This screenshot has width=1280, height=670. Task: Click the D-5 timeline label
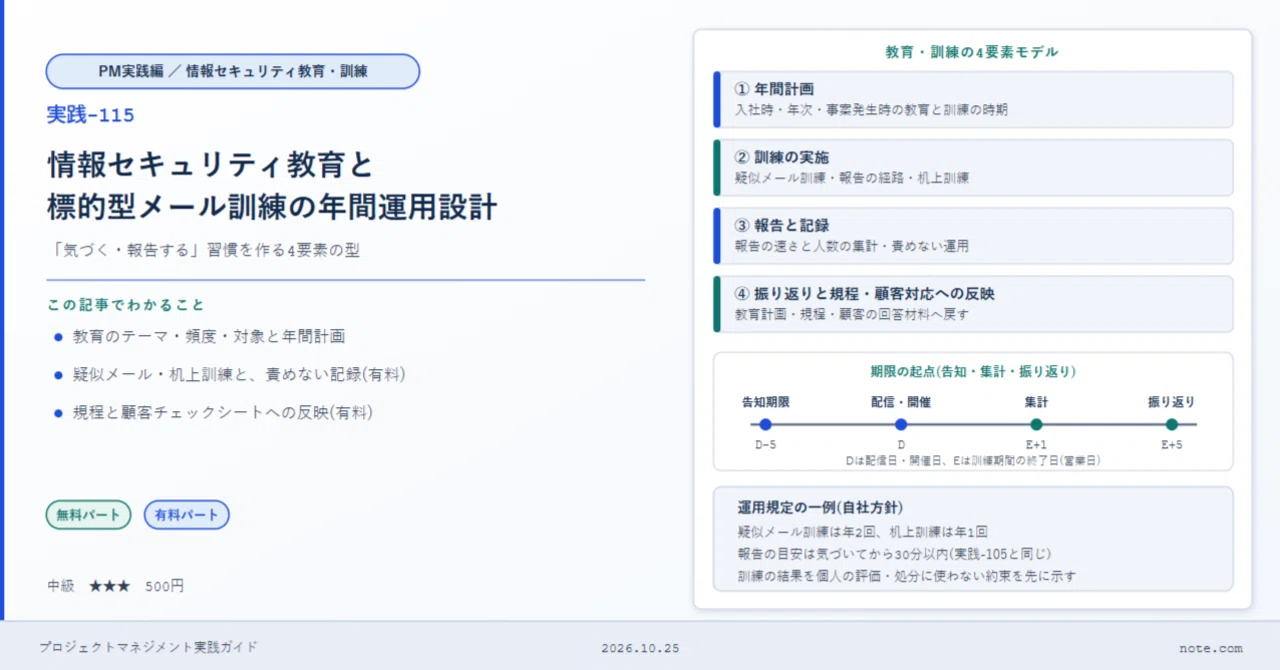[766, 444]
